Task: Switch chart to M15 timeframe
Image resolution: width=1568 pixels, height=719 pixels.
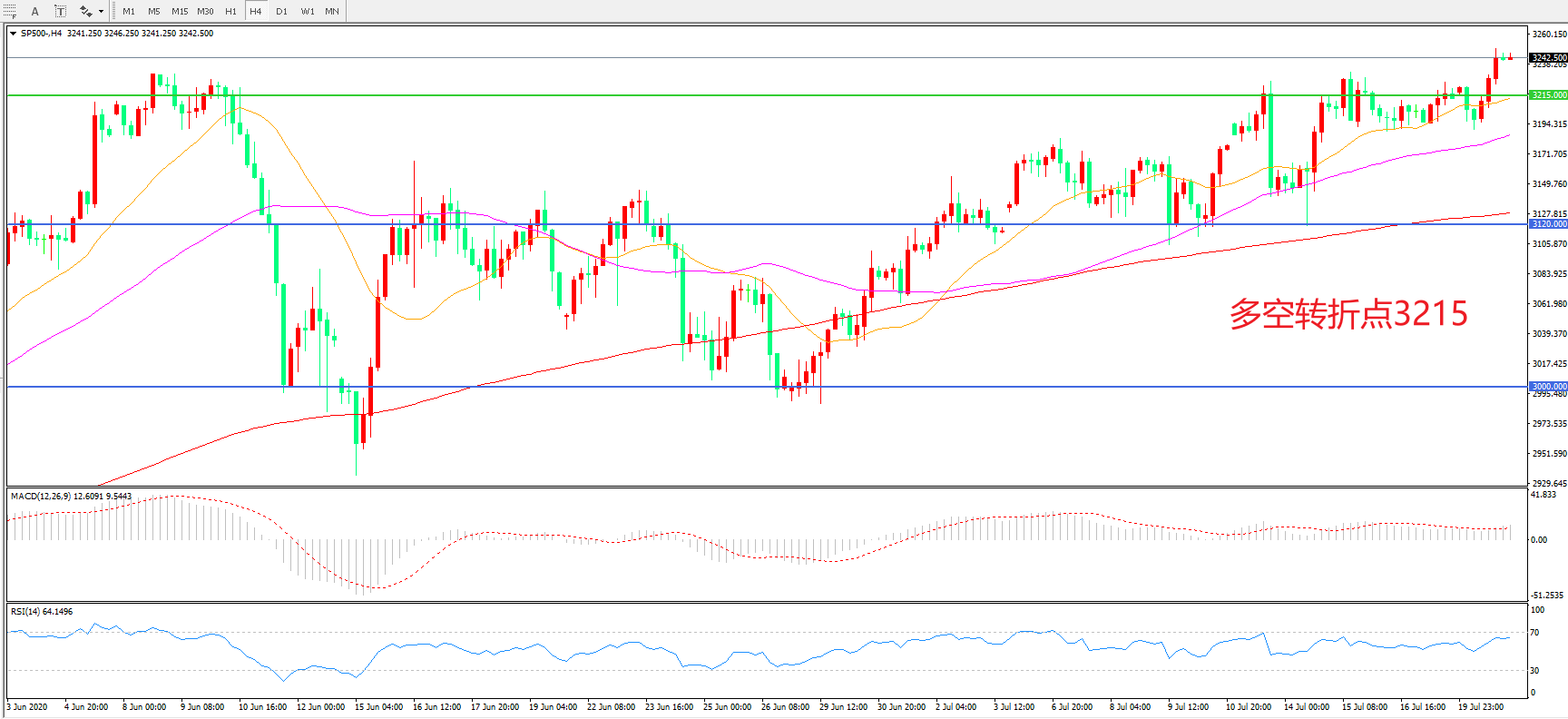Action: click(180, 11)
